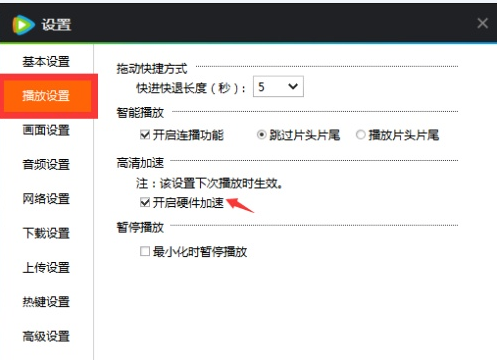Toggle 开启连播功能 checkbox

[145, 135]
